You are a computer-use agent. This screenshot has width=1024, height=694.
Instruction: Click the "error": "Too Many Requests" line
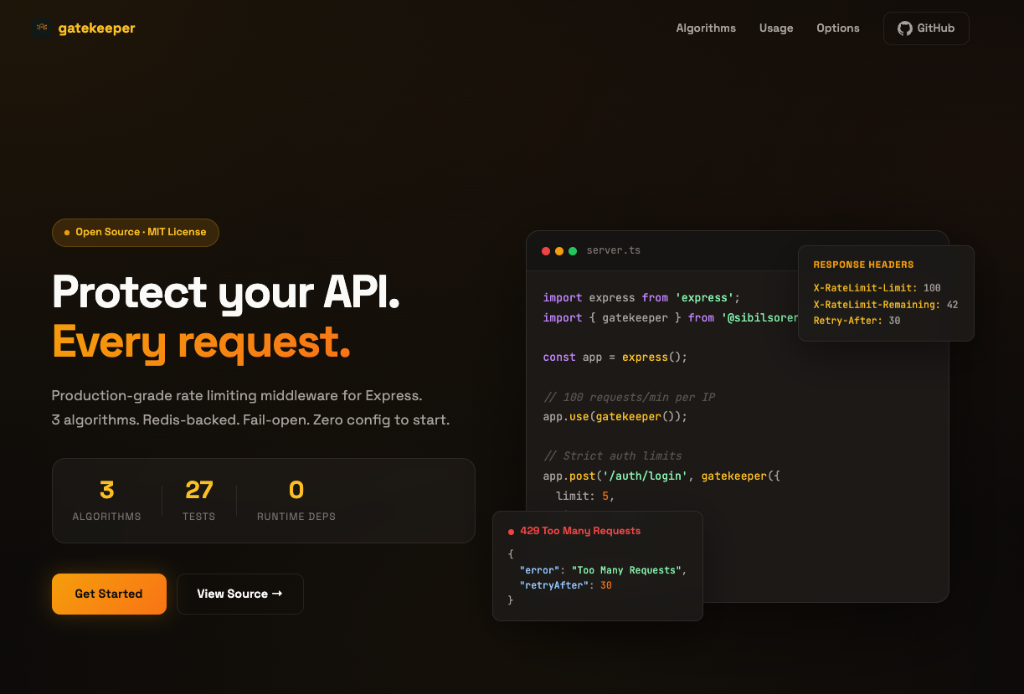603,570
